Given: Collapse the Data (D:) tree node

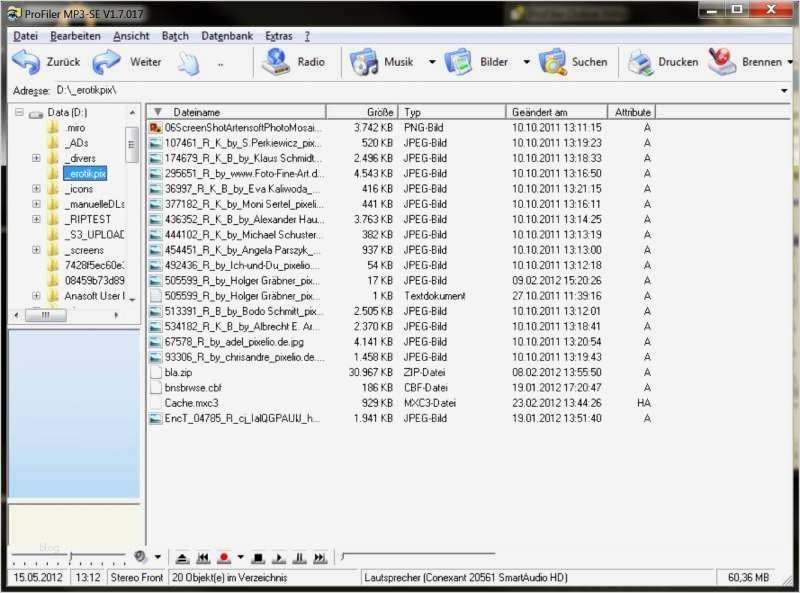Looking at the screenshot, I should pos(19,112).
